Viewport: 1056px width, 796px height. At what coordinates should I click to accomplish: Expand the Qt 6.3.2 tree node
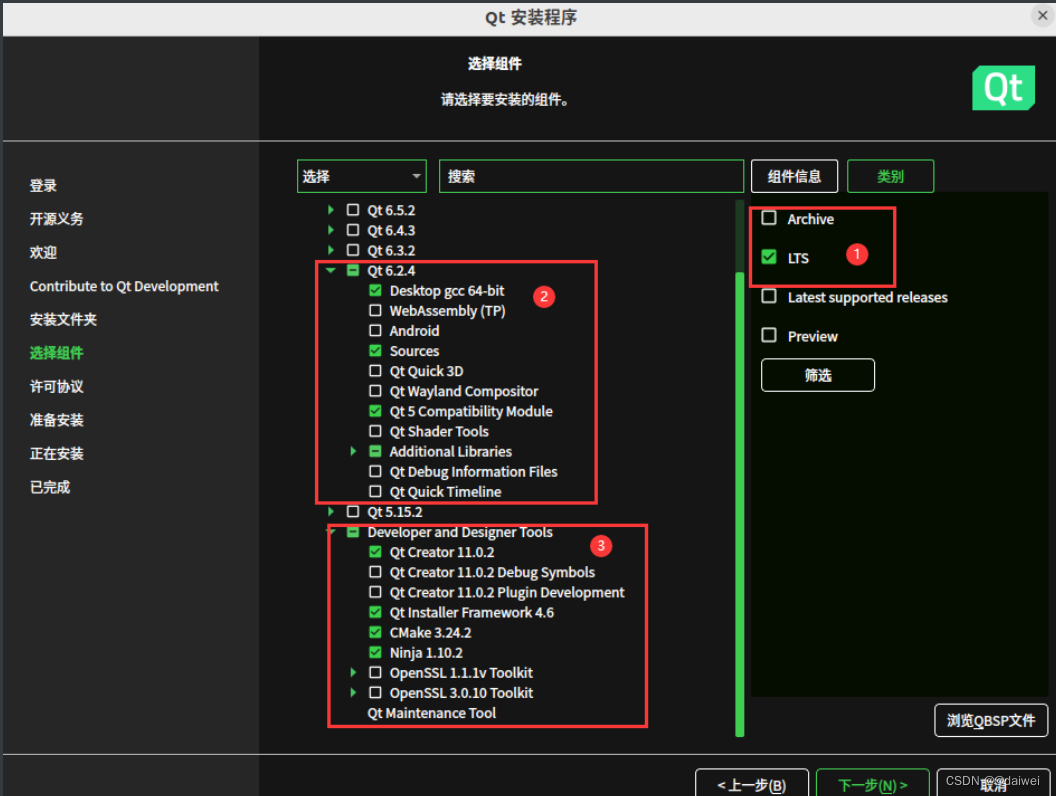tap(331, 250)
